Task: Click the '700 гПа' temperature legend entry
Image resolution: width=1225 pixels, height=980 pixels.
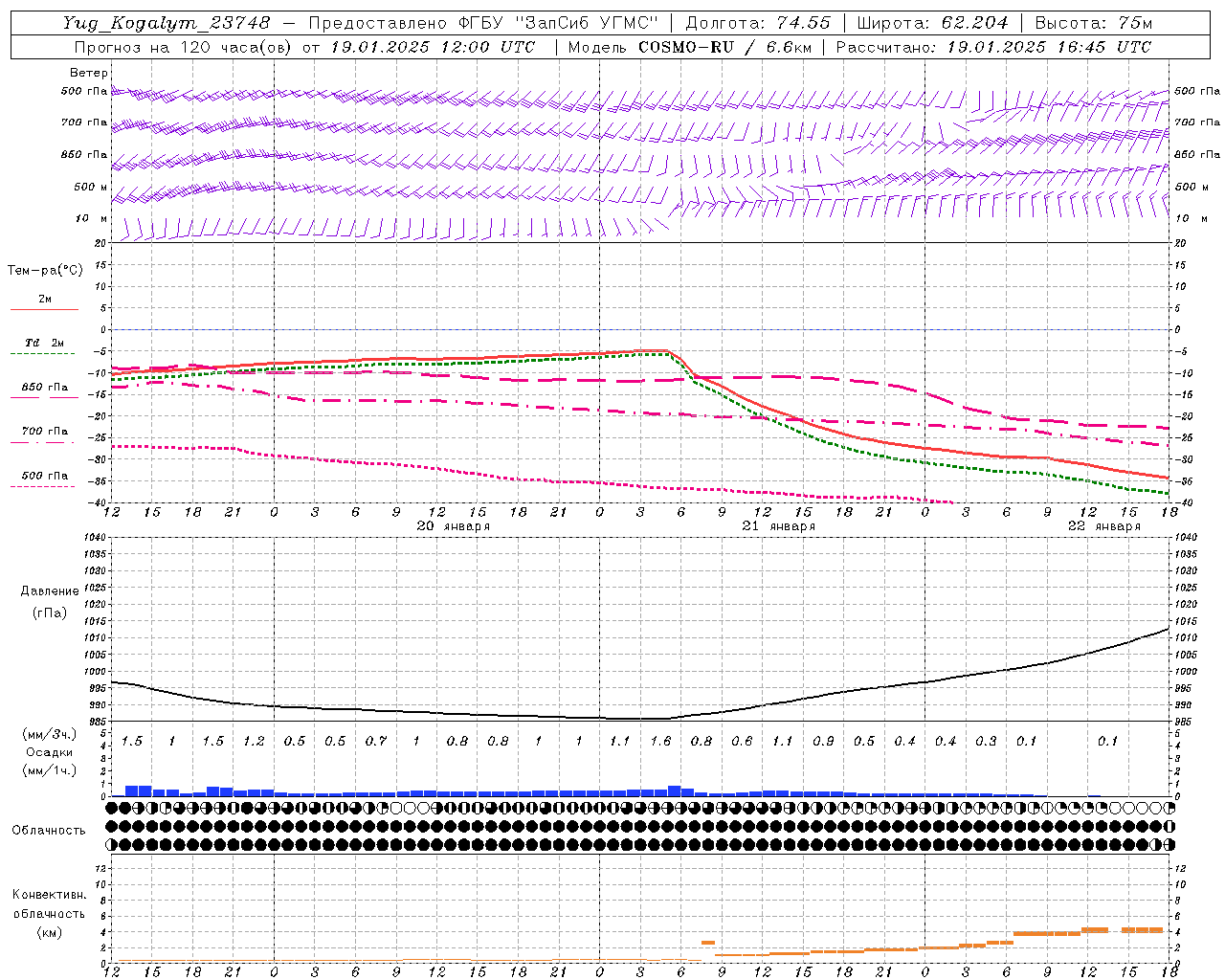Action: (45, 431)
